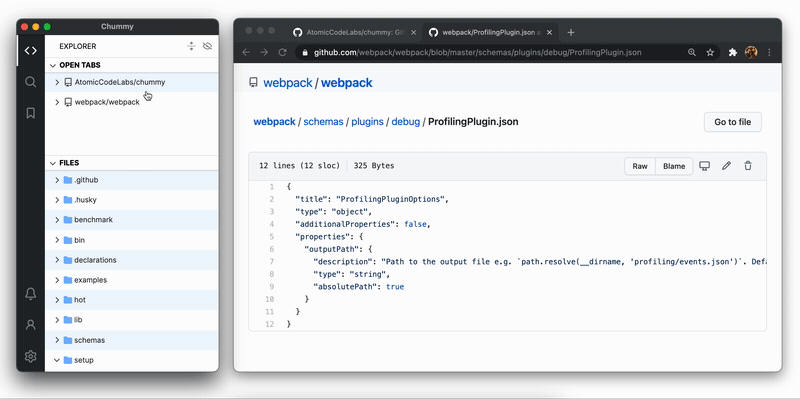Expand the .husky folder chevron

[57, 200]
